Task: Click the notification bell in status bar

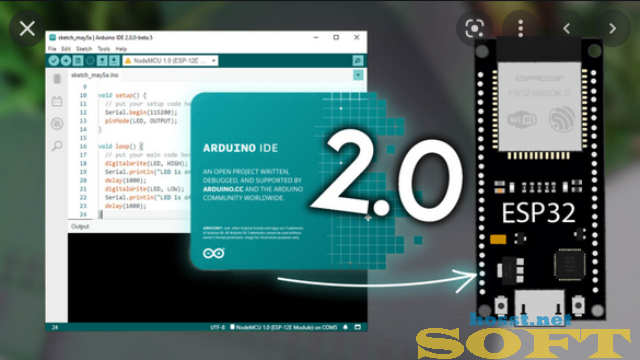Action: click(345, 327)
